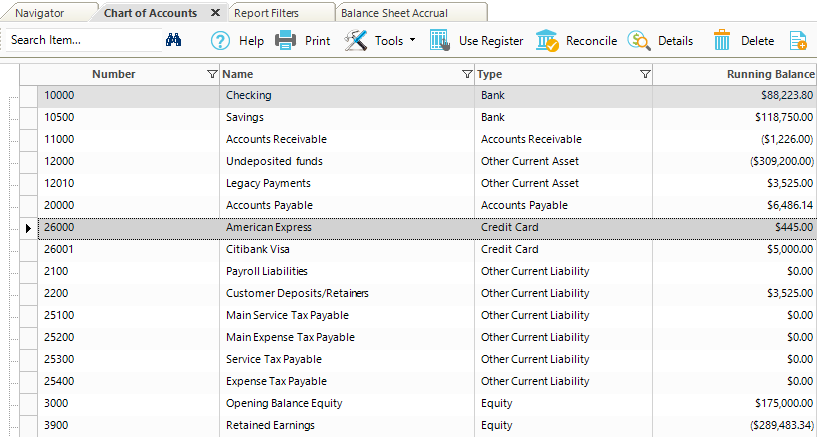
Task: Click the new document icon at toolbar end
Action: tap(797, 41)
